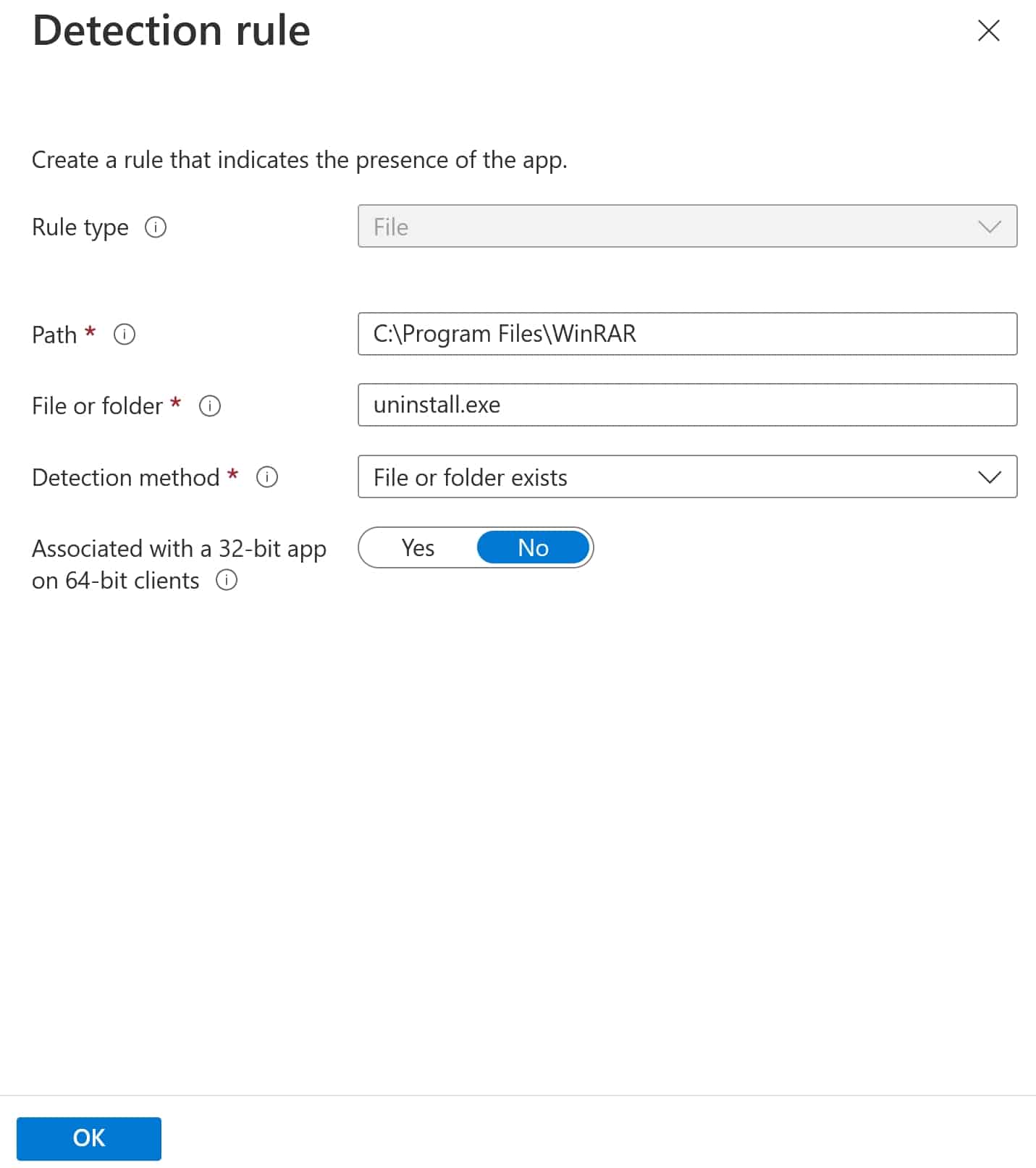Select the uninstall.exe input field

coord(688,405)
